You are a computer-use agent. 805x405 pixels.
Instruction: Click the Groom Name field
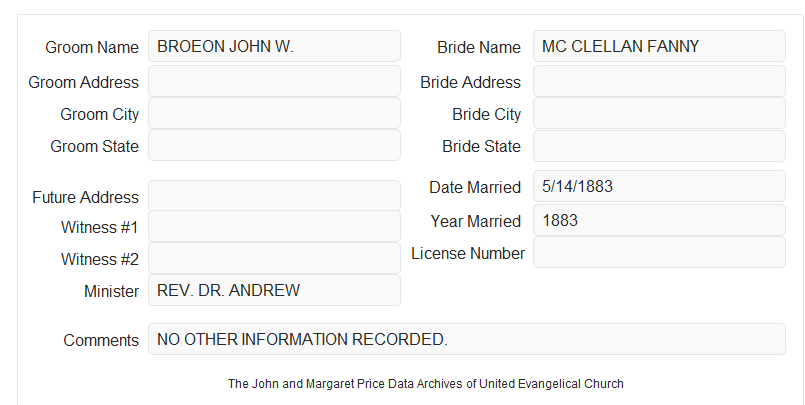point(274,46)
